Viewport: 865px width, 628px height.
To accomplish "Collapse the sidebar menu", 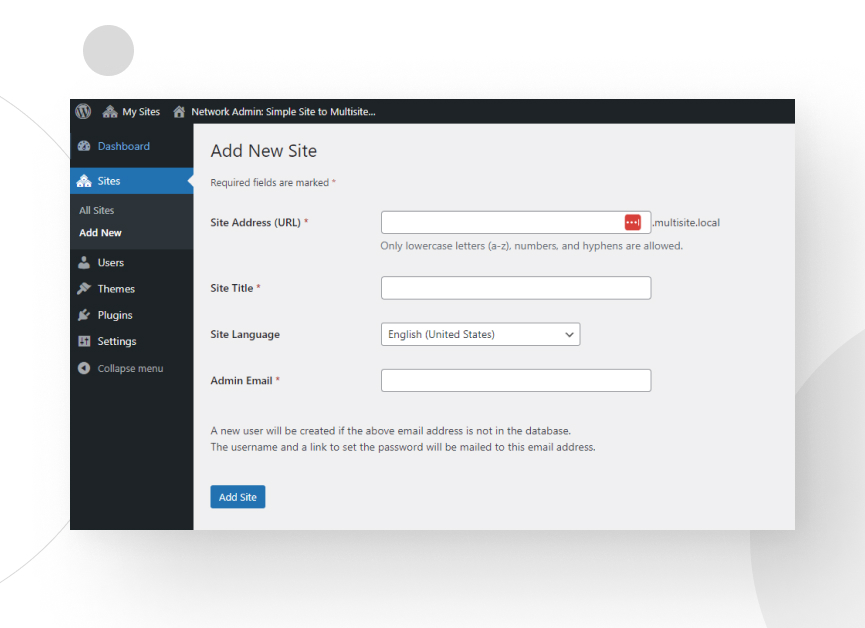I will 132,368.
